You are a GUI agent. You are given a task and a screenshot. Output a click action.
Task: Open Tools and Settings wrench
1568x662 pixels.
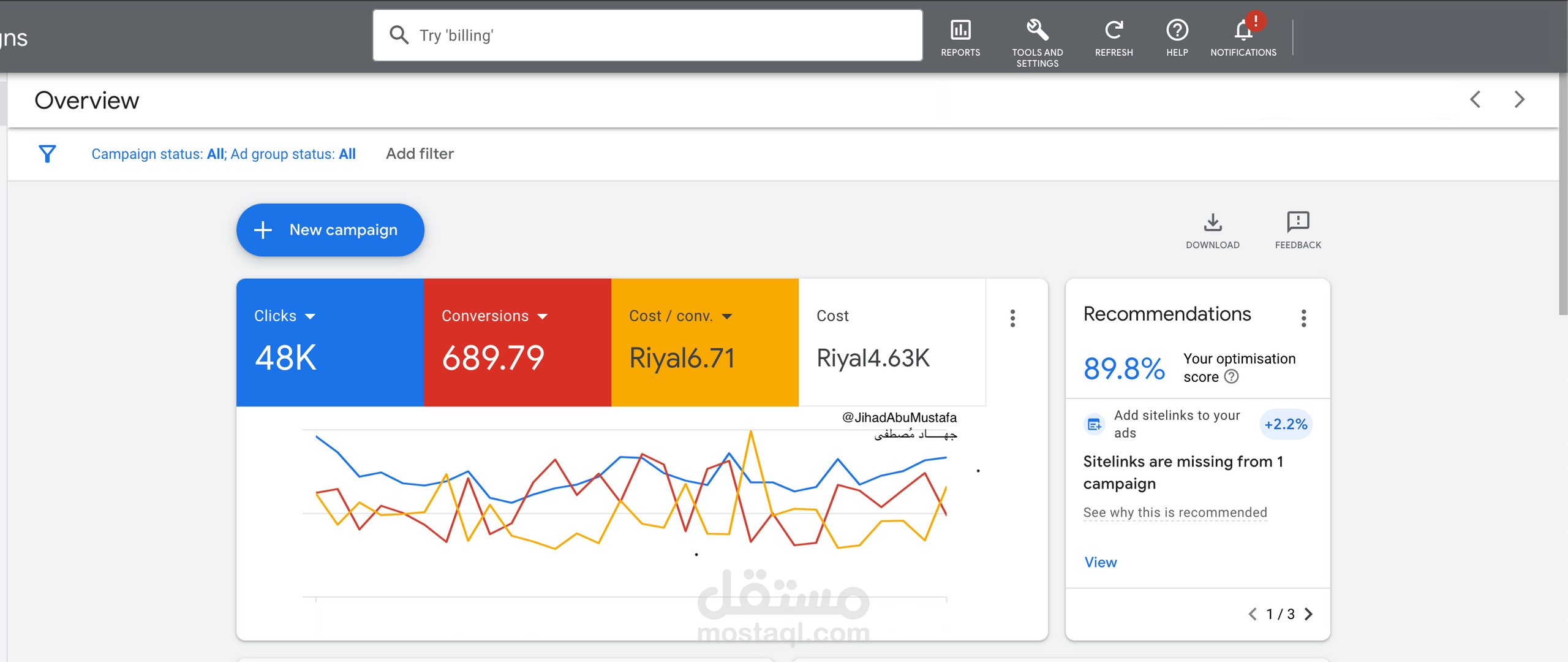tap(1037, 31)
